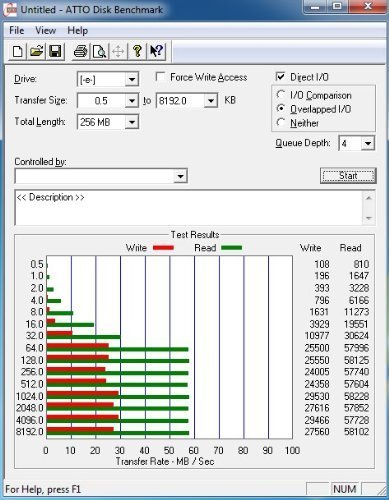Select the I/O Comparison radio button
The image size is (389, 500).
coord(281,95)
